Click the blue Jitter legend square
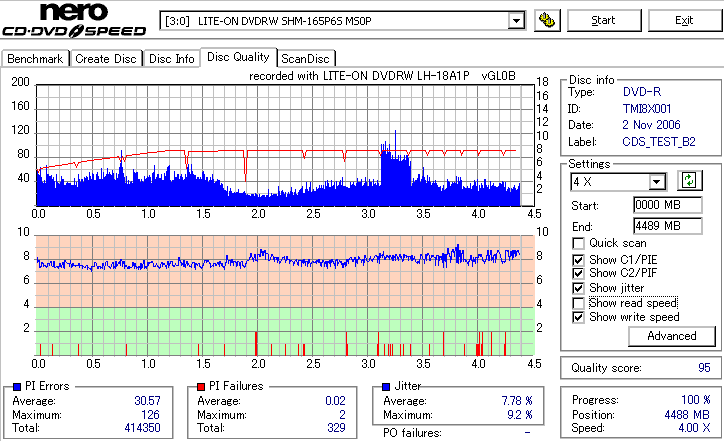 [386, 387]
